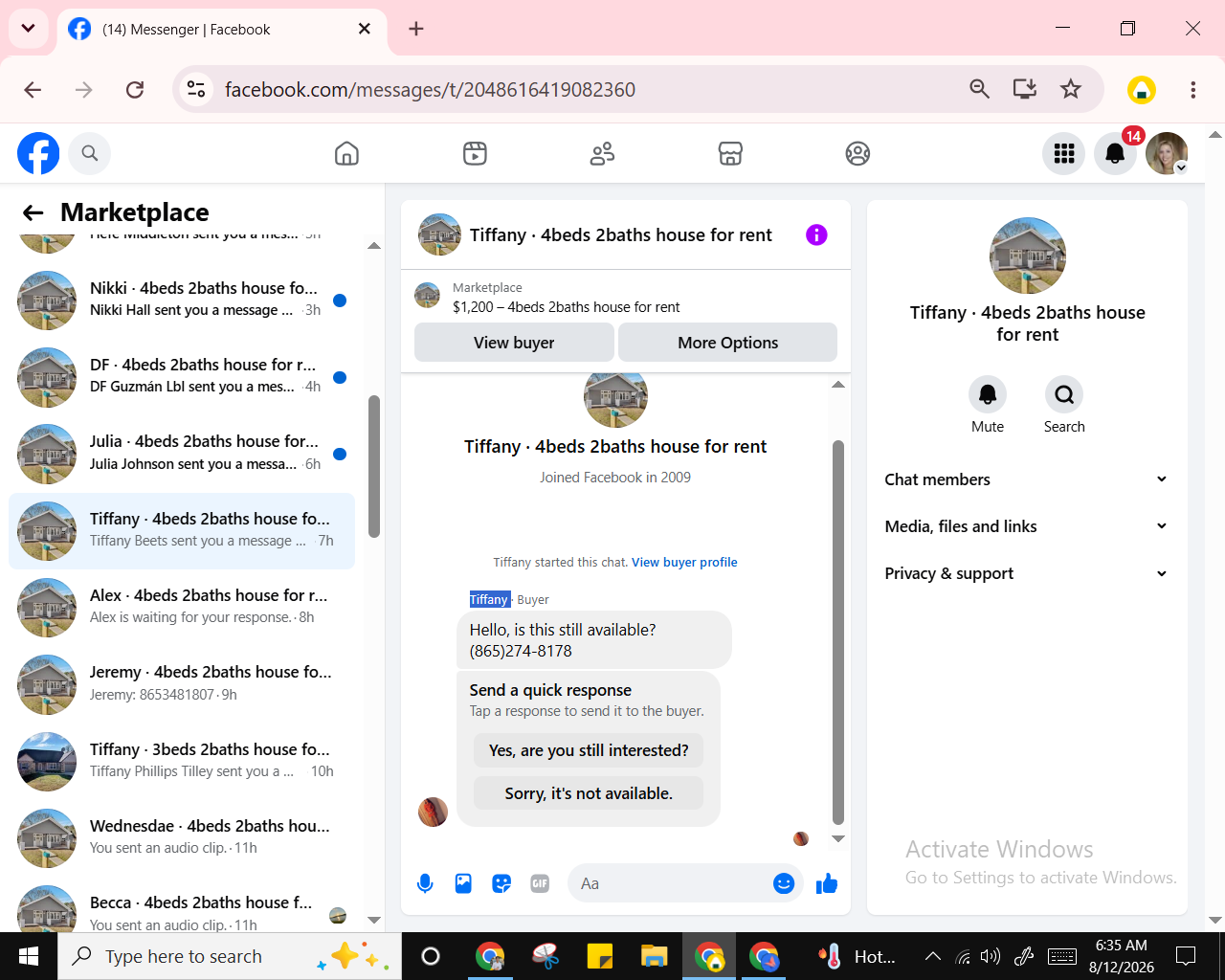Open Wednesdae's 4beds 2baths conversation
The width and height of the screenshot is (1225, 980).
[182, 838]
